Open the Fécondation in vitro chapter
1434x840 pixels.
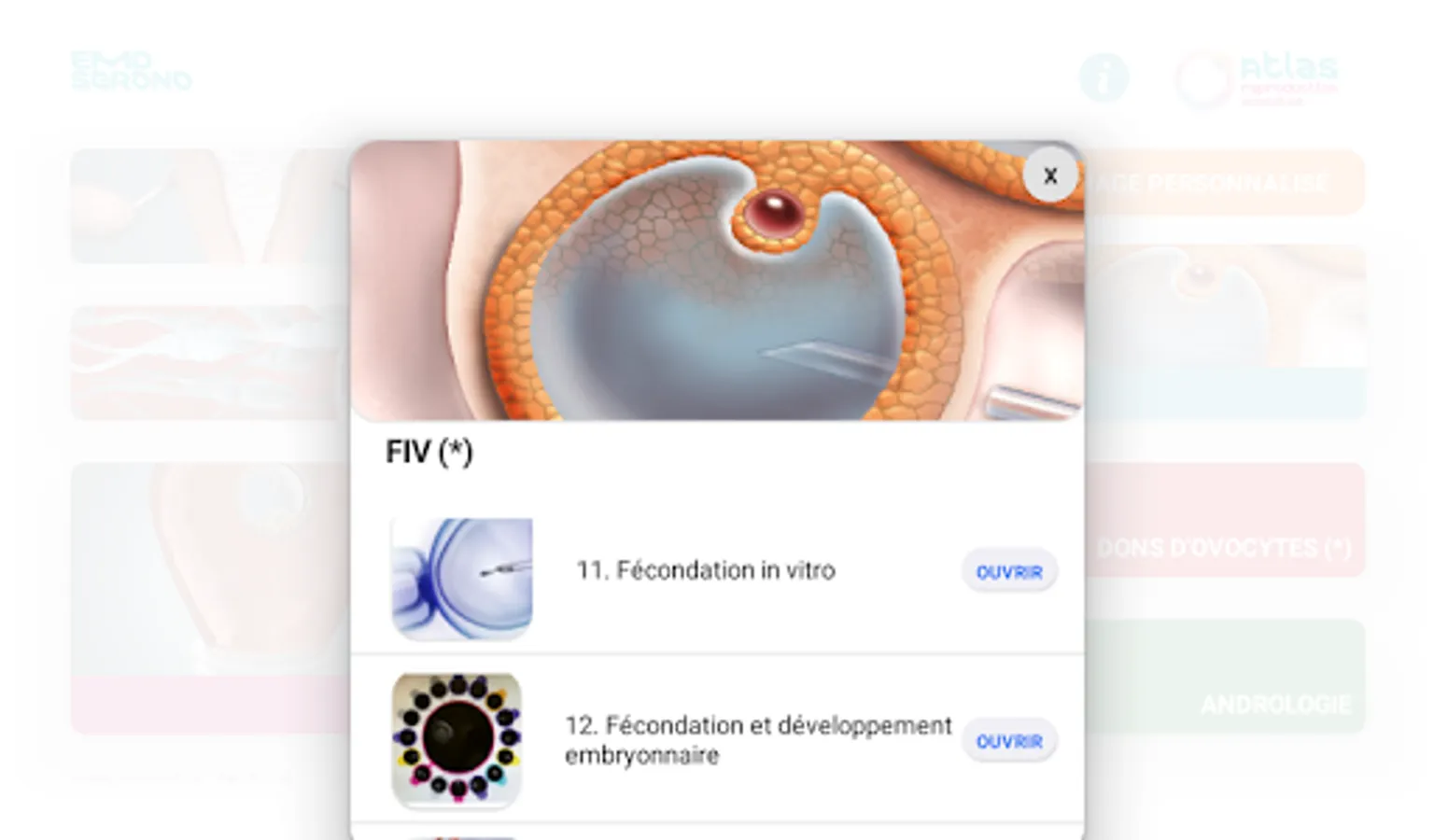(x=1009, y=571)
